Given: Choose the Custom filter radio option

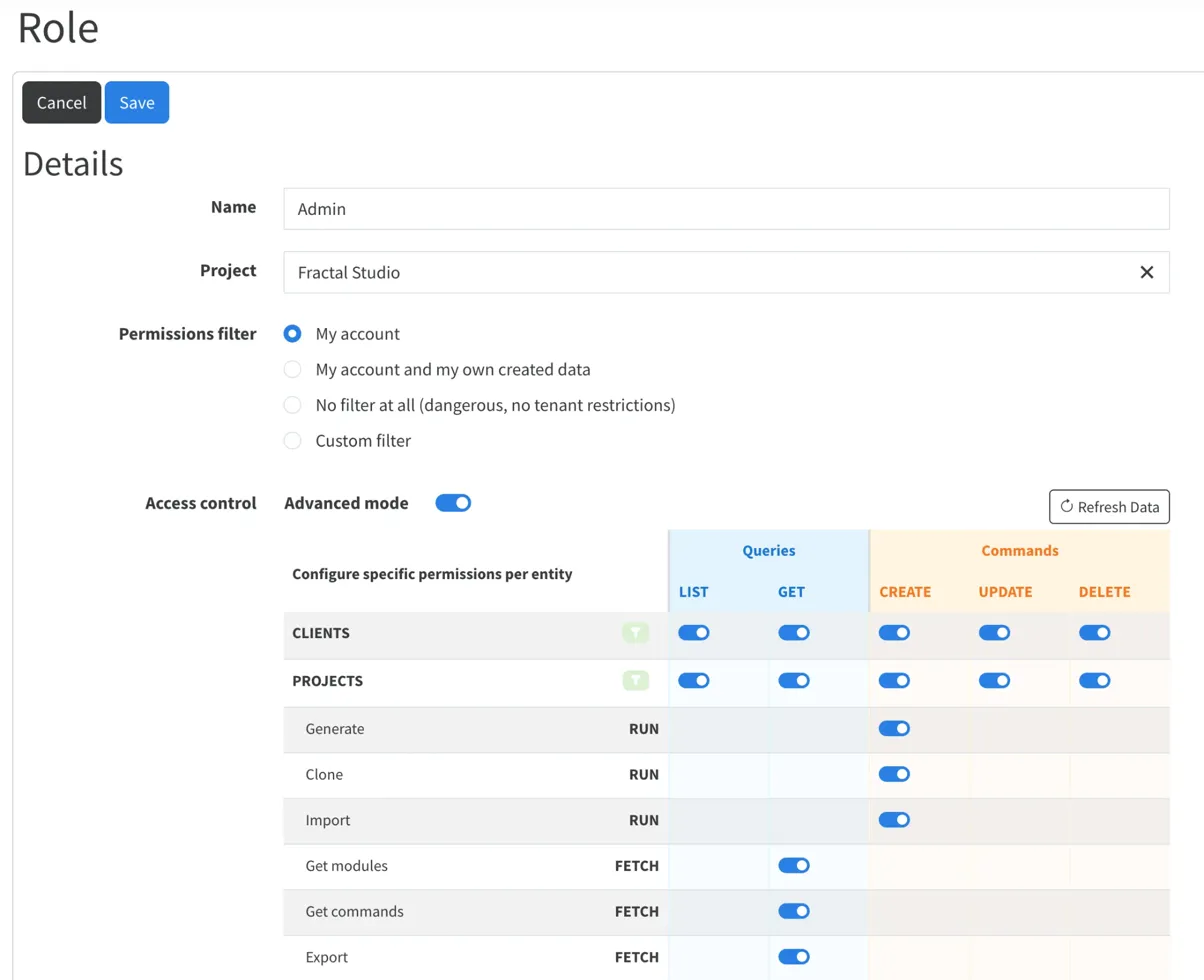Looking at the screenshot, I should point(293,441).
